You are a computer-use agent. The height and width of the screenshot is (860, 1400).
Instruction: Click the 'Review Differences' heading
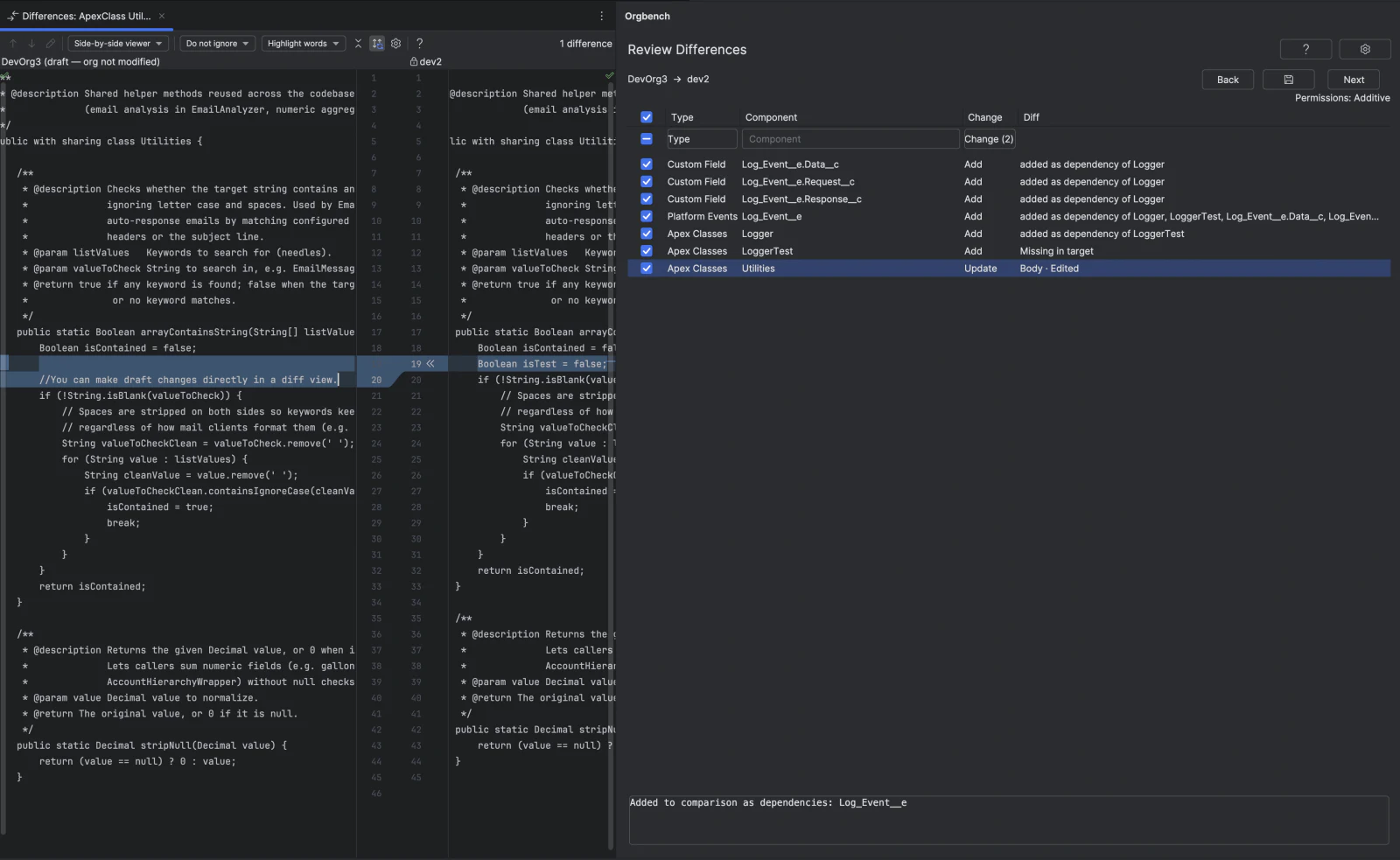(x=687, y=50)
